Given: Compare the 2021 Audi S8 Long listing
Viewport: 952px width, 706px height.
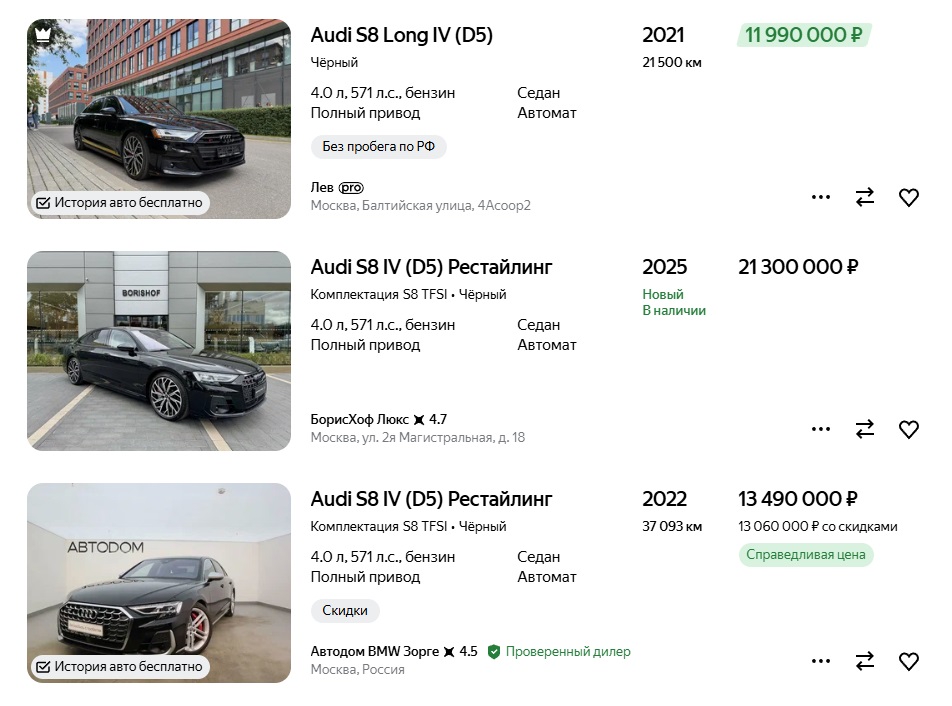Looking at the screenshot, I should point(865,197).
